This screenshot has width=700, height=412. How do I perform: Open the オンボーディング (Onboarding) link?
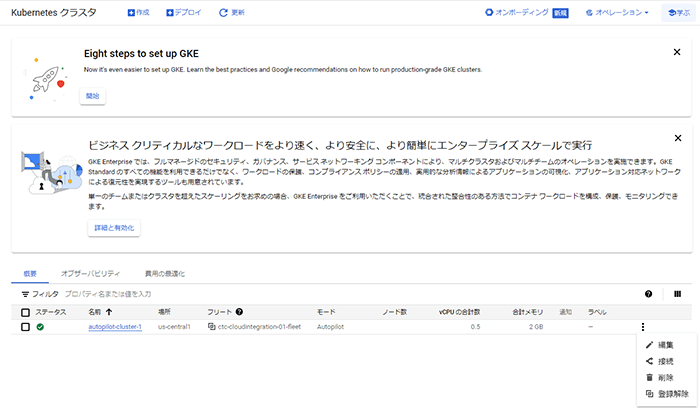pyautogui.click(x=517, y=12)
